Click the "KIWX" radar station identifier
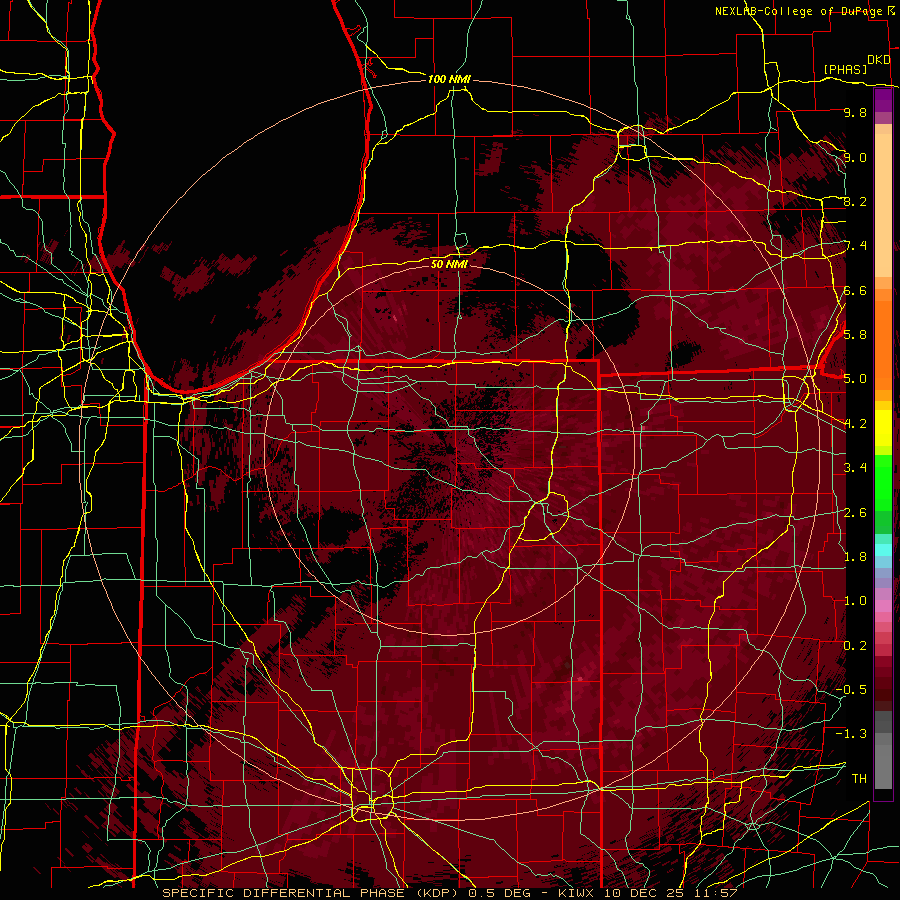900x900 pixels. (576, 893)
